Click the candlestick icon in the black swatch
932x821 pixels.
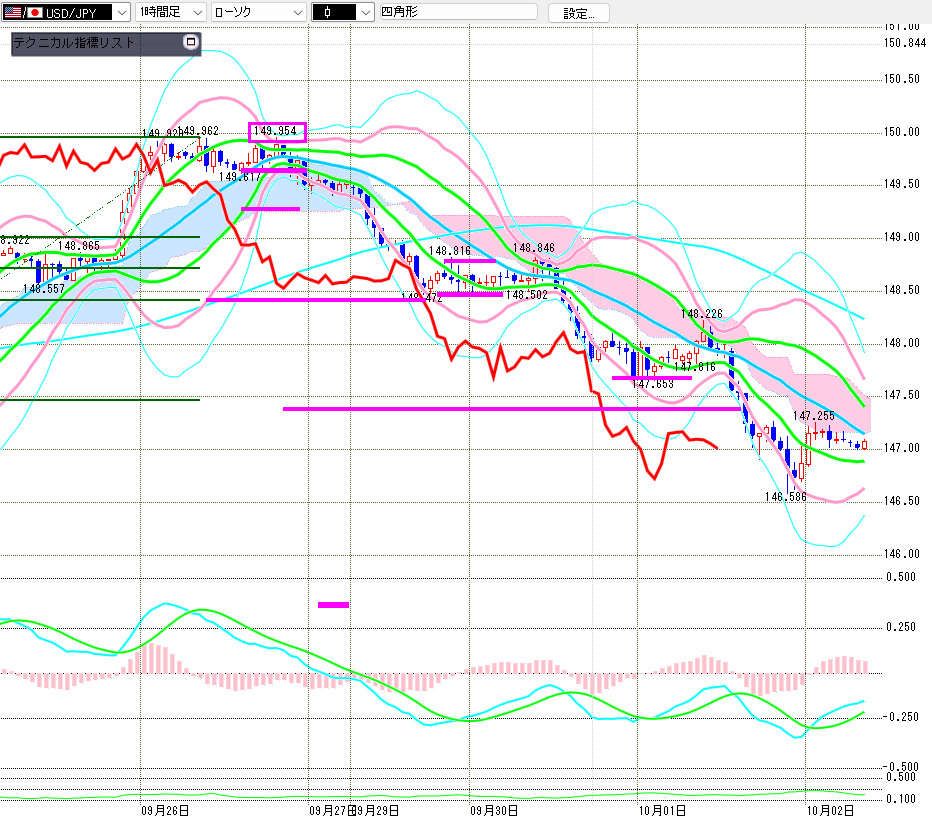328,12
